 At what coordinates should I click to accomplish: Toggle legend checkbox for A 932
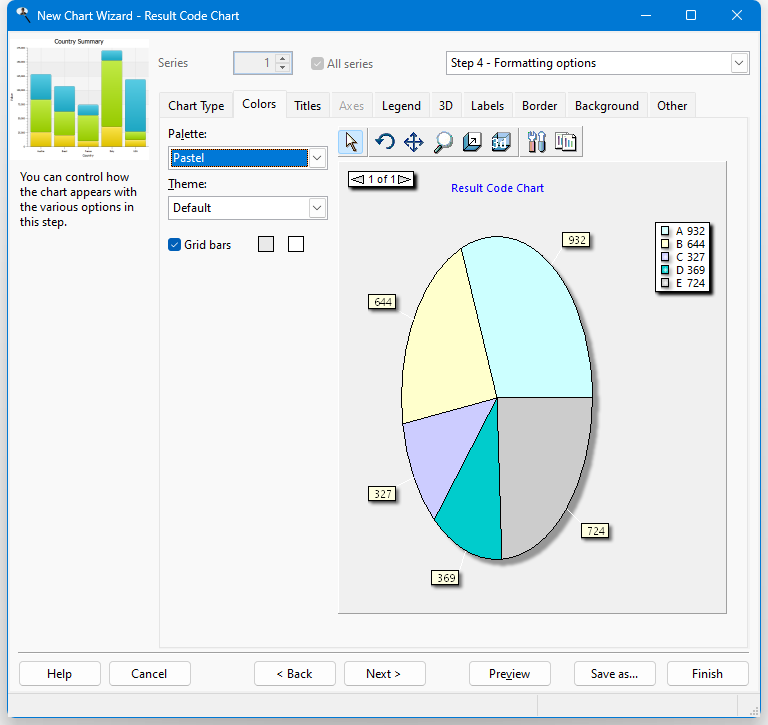tap(665, 231)
